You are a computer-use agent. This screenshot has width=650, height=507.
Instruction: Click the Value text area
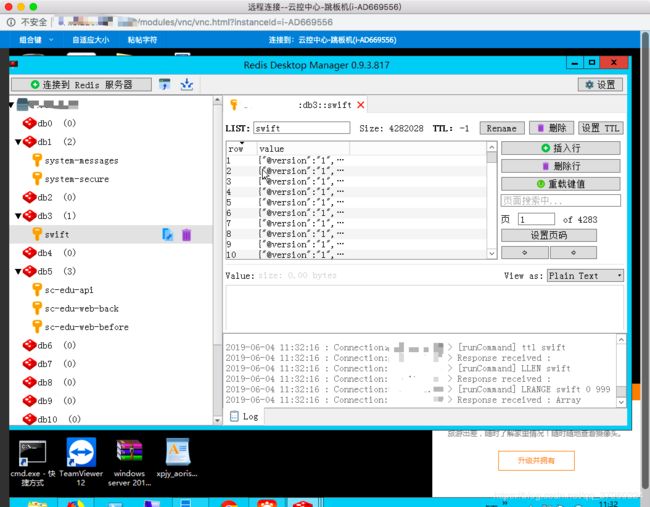[424, 308]
